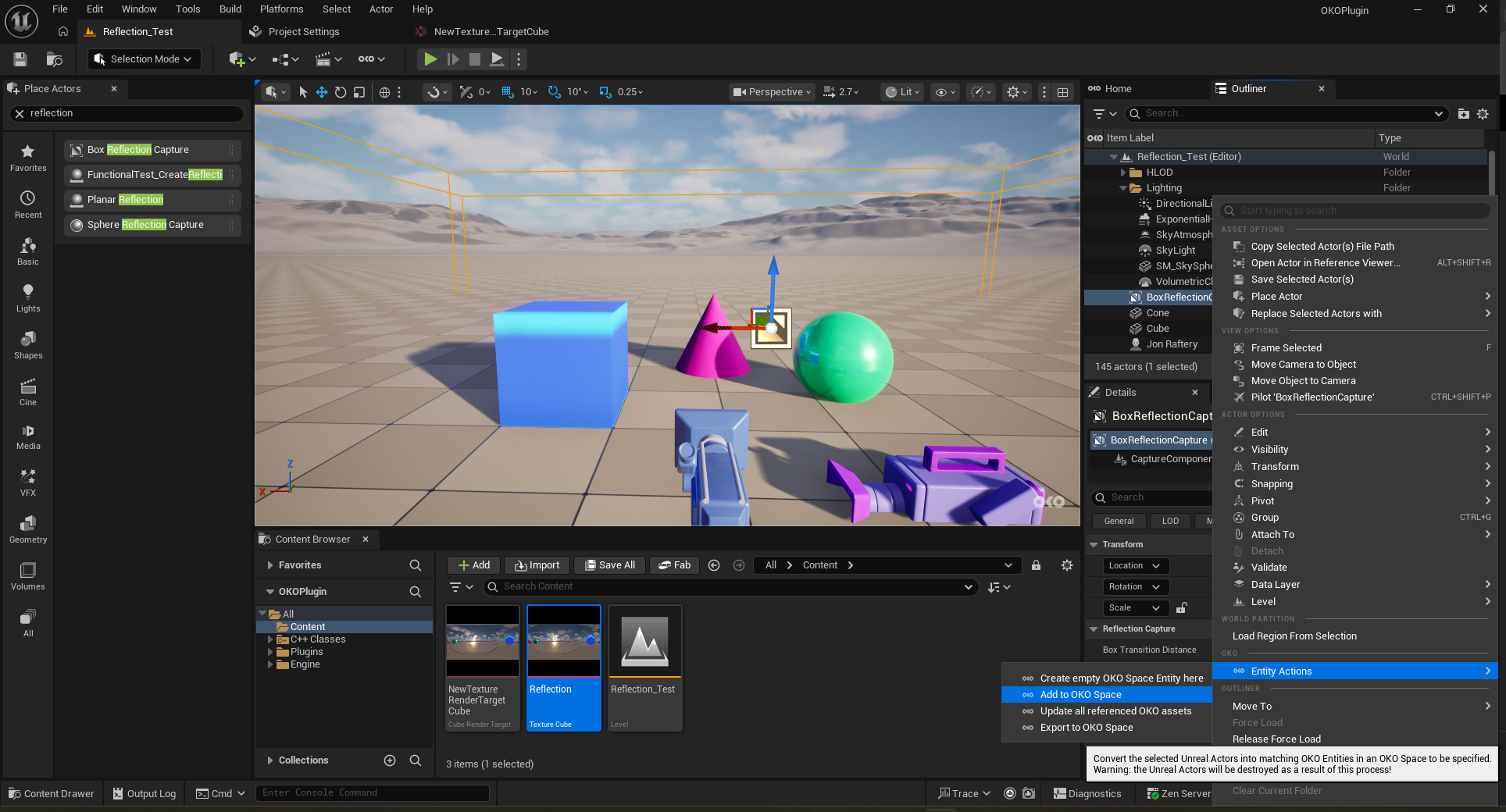The width and height of the screenshot is (1506, 812).
Task: Open the Rotation type dropdown in Details
Action: 1135,586
